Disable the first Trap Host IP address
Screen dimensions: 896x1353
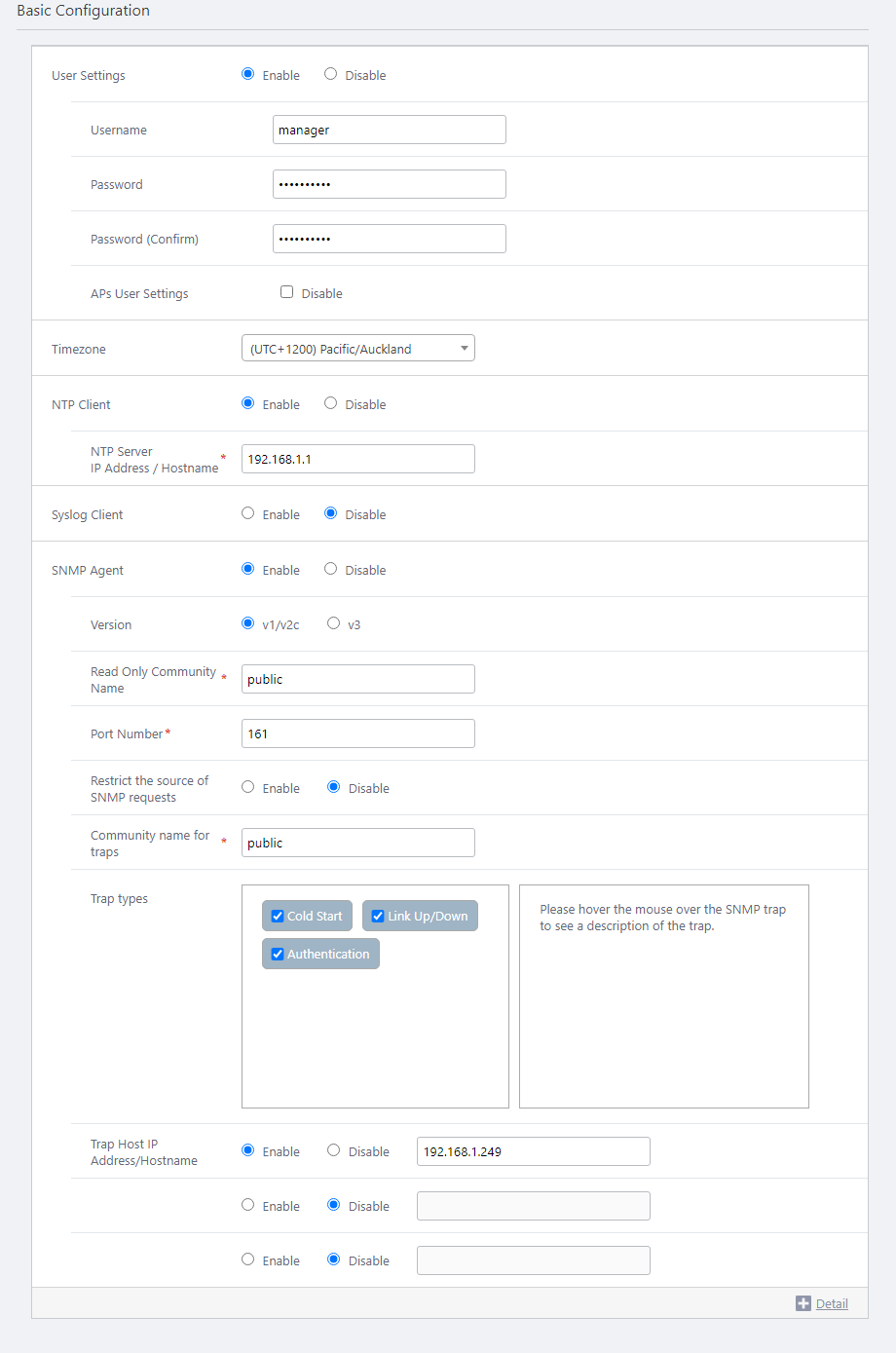coord(334,1150)
